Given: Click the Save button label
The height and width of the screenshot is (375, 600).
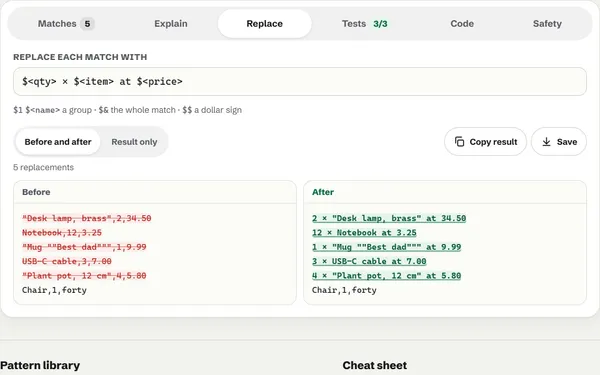Looking at the screenshot, I should [567, 142].
